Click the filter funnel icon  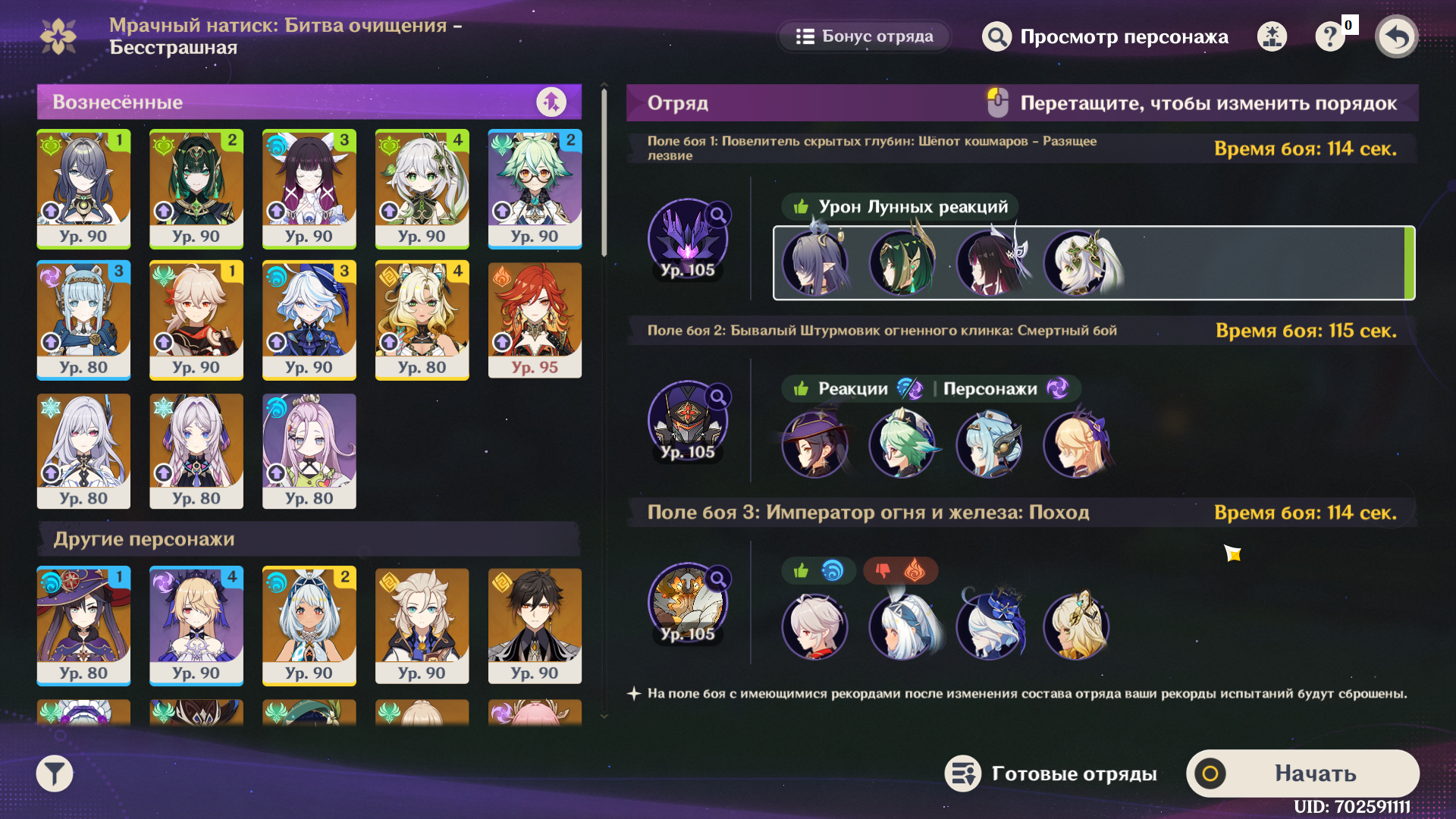coord(55,773)
